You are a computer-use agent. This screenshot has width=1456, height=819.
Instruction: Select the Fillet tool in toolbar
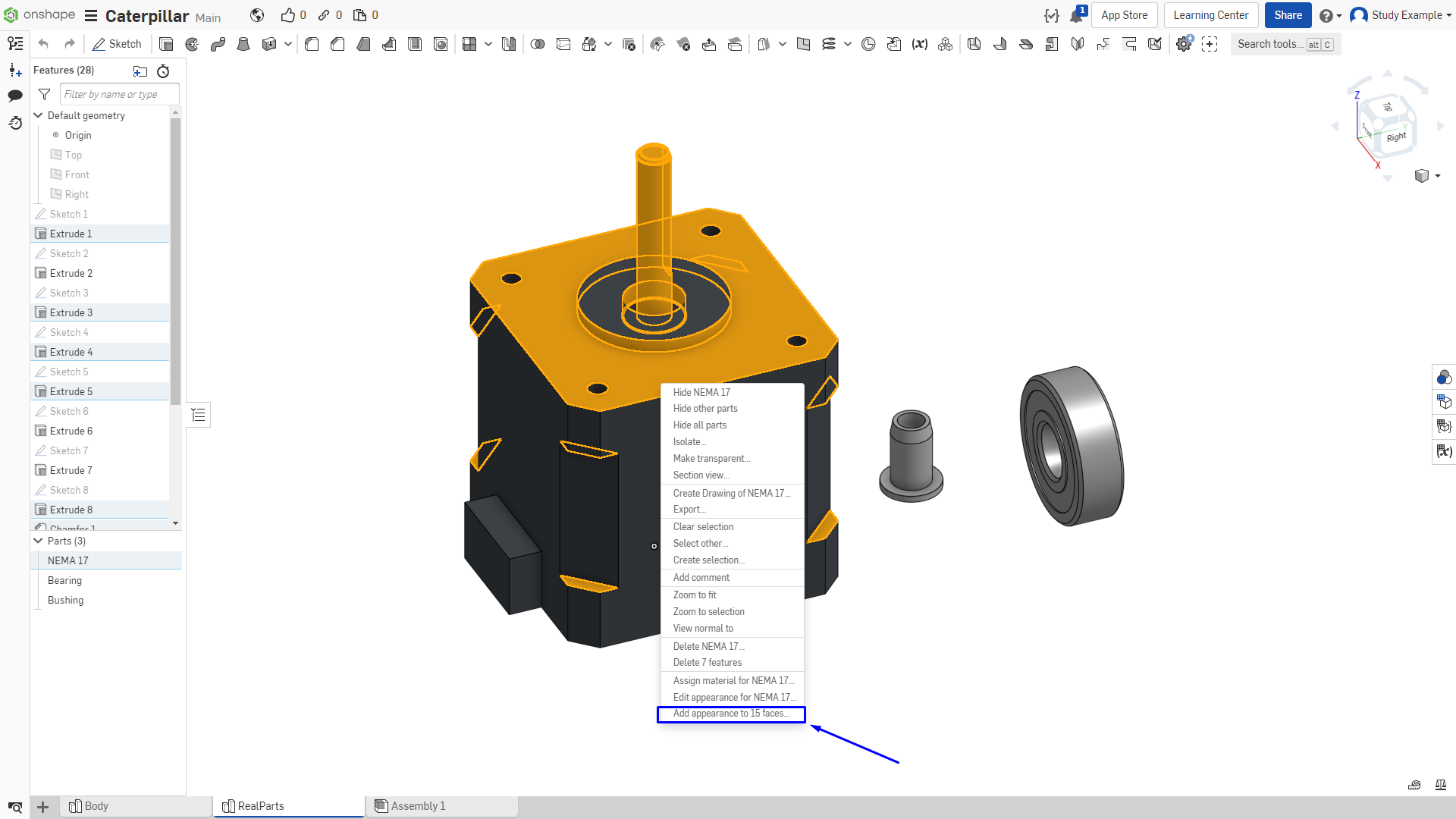click(x=312, y=44)
